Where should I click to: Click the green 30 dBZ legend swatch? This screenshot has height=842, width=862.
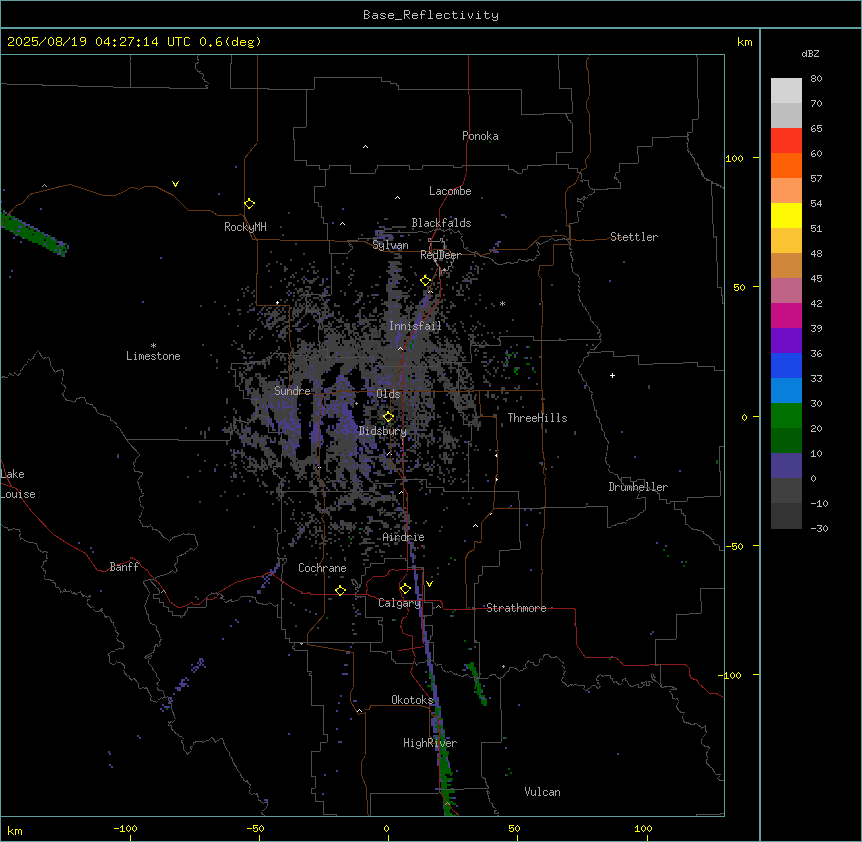(786, 416)
